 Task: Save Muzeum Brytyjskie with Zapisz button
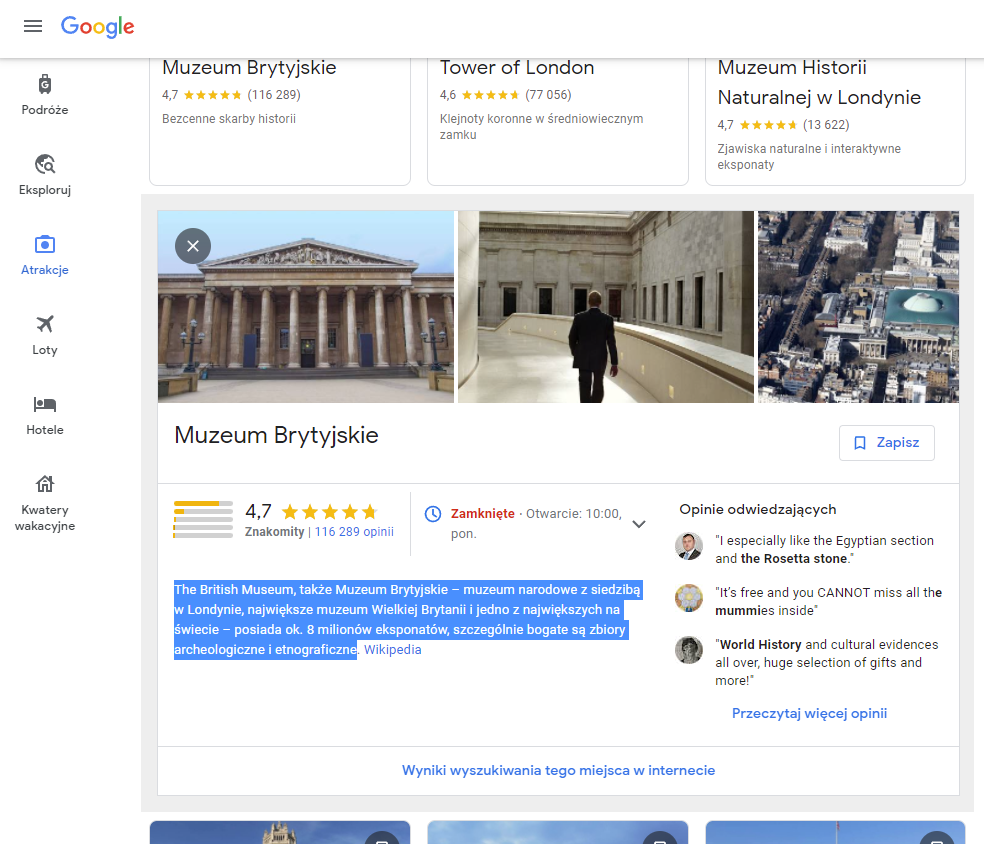point(886,443)
